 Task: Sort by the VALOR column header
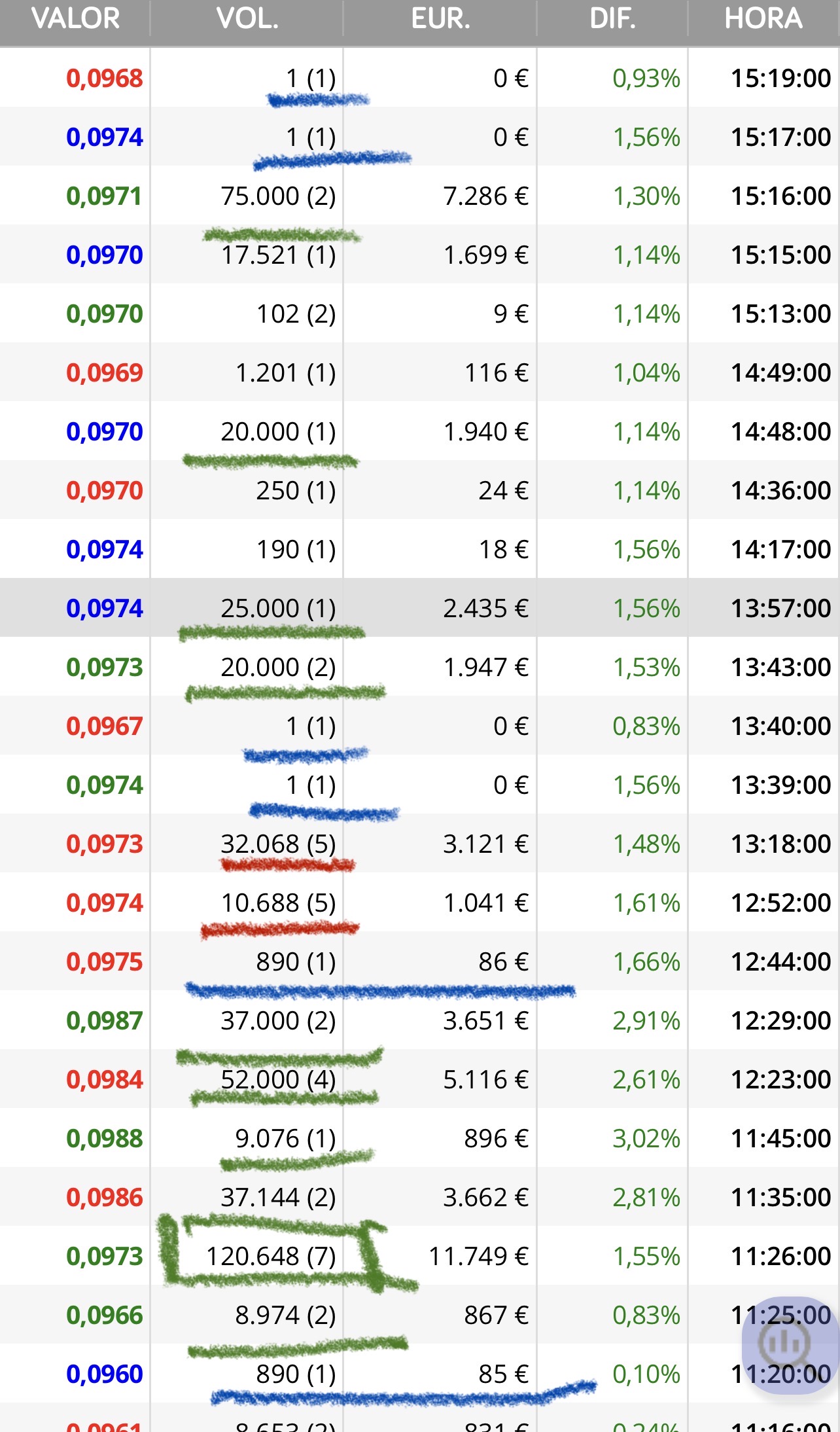click(x=76, y=18)
